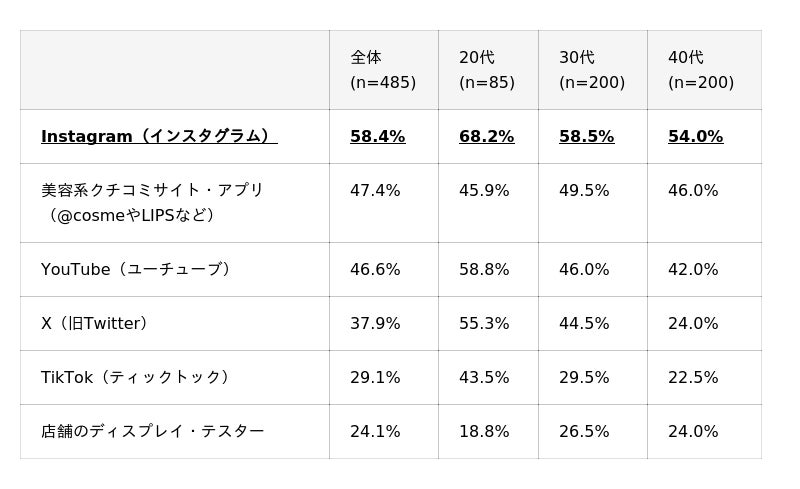This screenshot has width=800, height=489.
Task: Click the TikTok 43.5% cell
Action: pyautogui.click(x=484, y=377)
